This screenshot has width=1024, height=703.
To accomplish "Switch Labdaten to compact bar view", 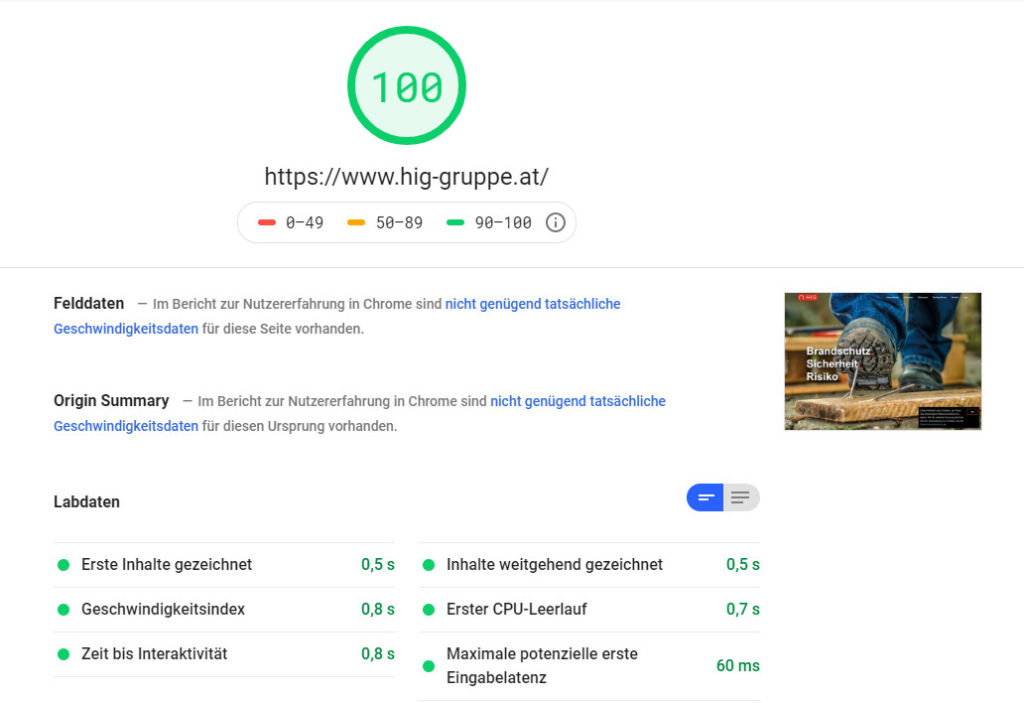I will point(705,498).
